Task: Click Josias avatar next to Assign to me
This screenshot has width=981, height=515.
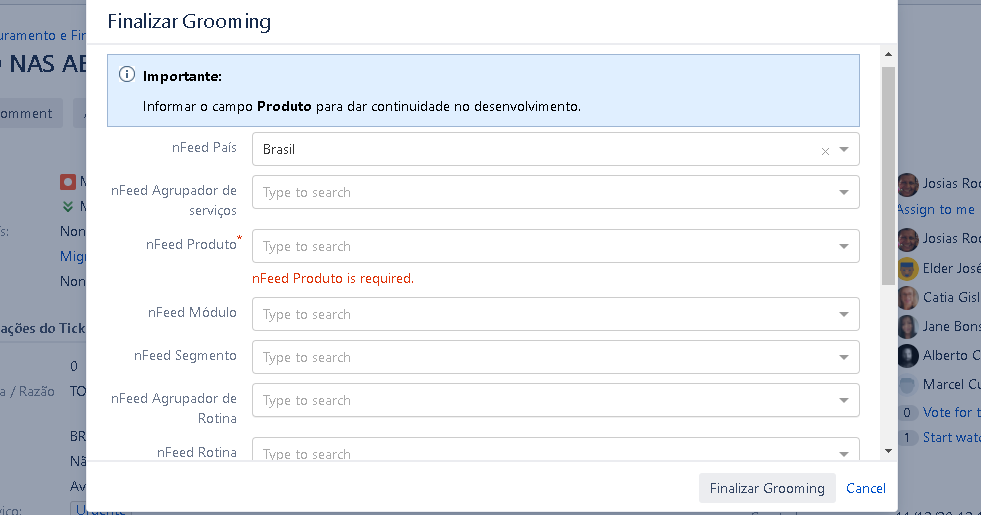Action: [x=908, y=184]
